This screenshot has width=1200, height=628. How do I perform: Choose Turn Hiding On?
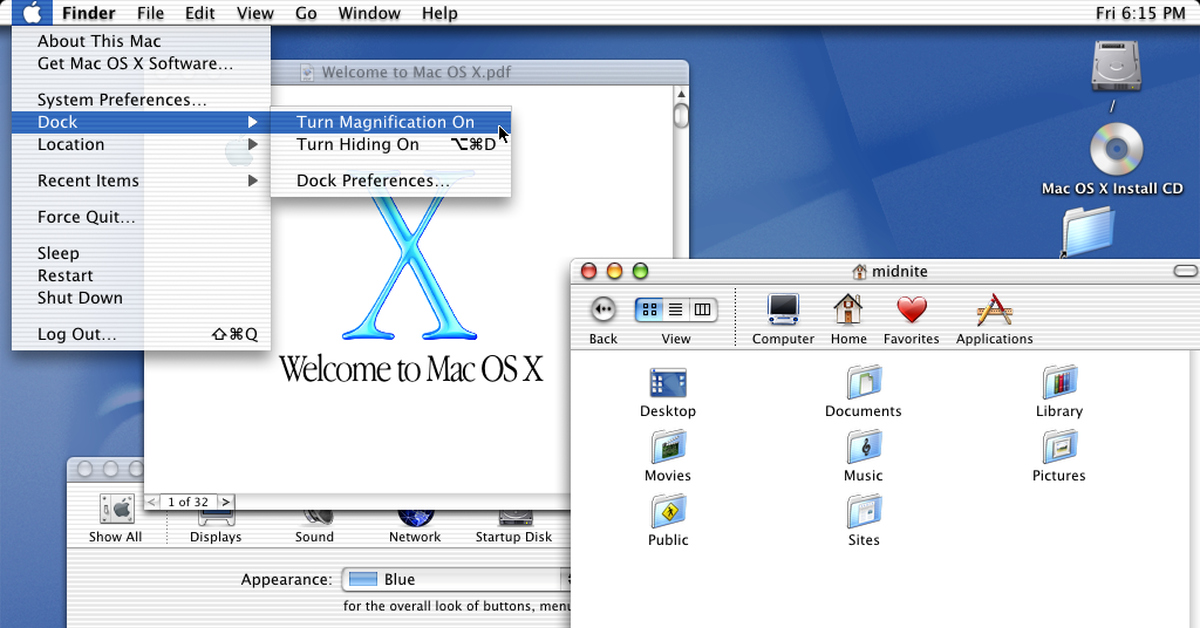[x=358, y=145]
